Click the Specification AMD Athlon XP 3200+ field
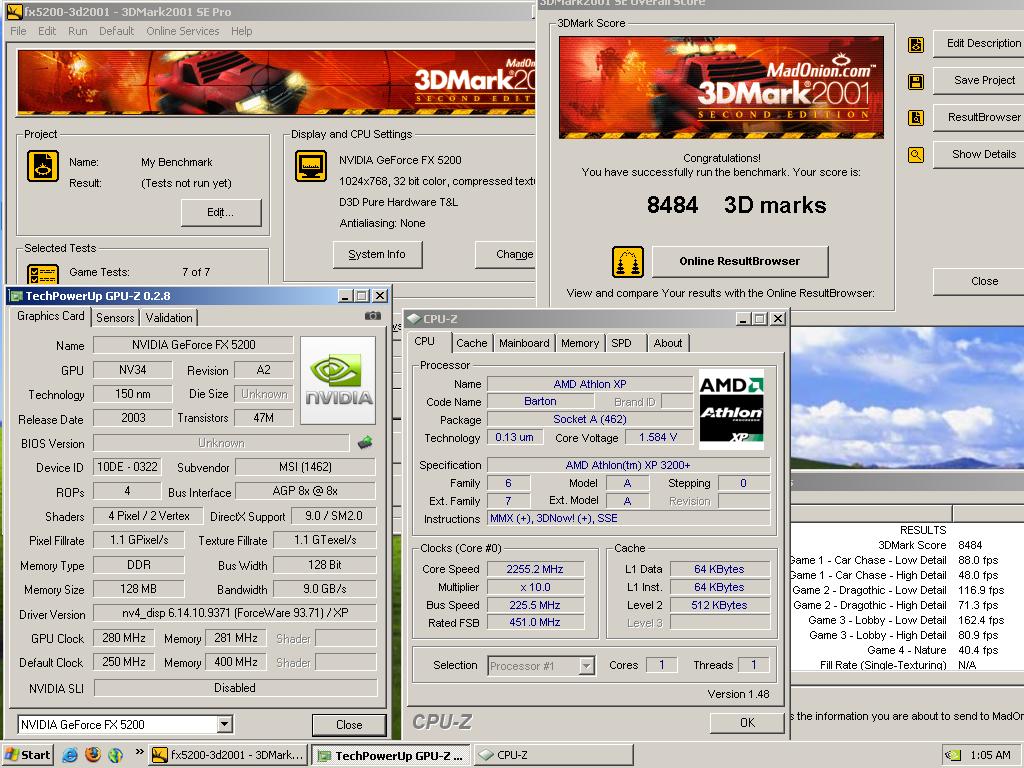Image resolution: width=1024 pixels, height=768 pixels. pyautogui.click(x=628, y=465)
